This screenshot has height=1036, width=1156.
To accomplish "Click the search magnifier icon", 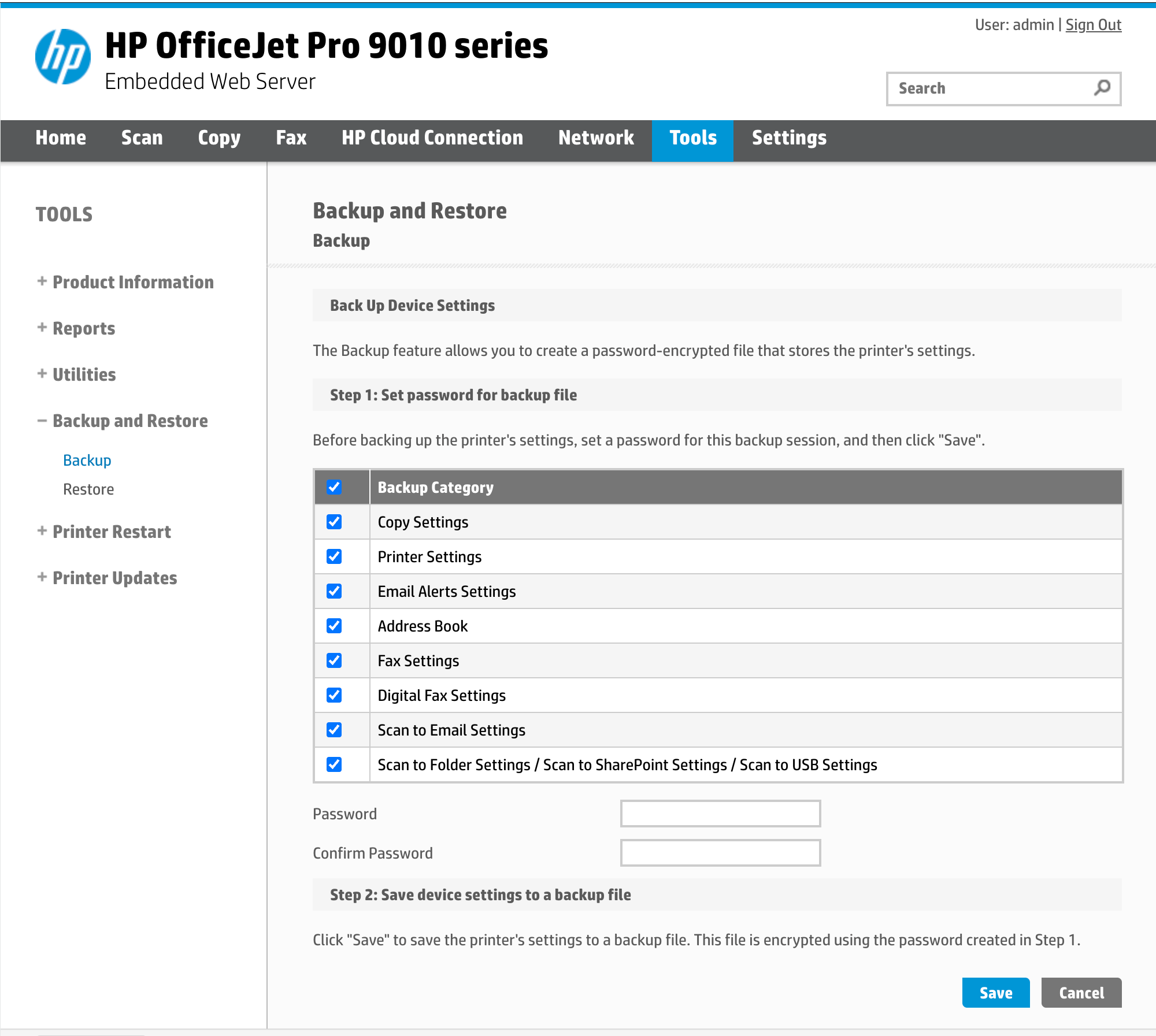I will [x=1102, y=88].
